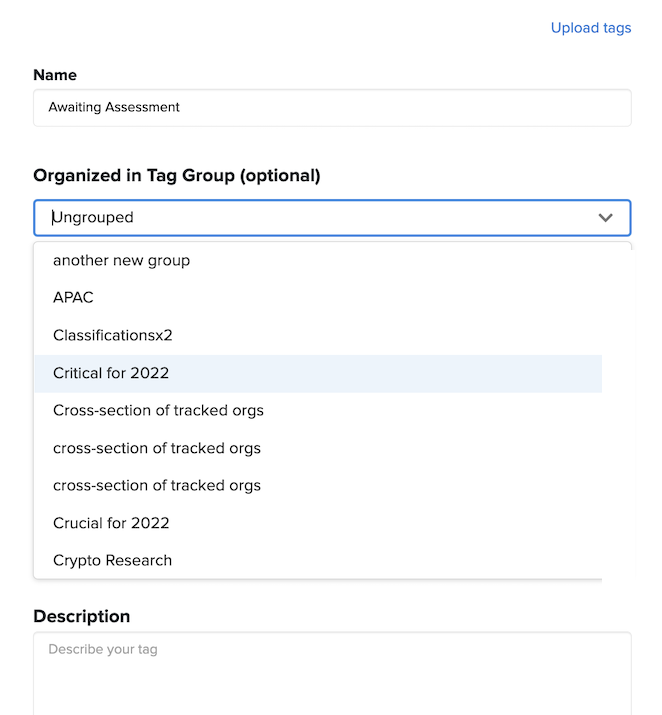The image size is (662, 715).
Task: Choose 'cross-section' option directly above Crucial for 2022
Action: tap(157, 486)
